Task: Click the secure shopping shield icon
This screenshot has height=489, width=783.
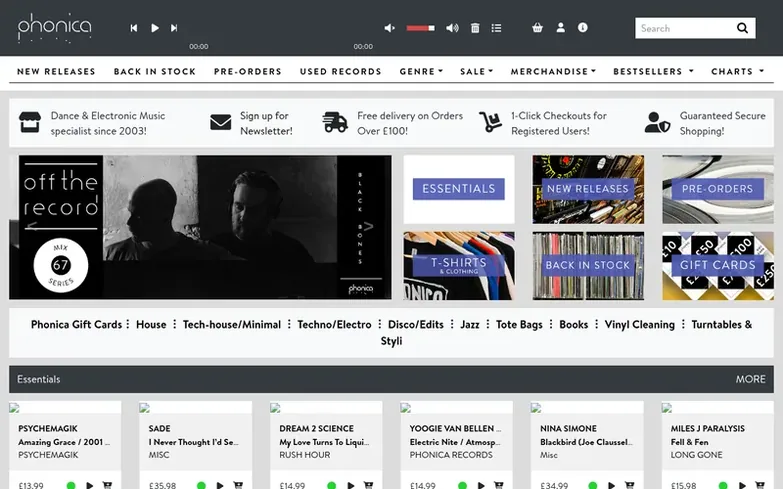Action: [657, 122]
